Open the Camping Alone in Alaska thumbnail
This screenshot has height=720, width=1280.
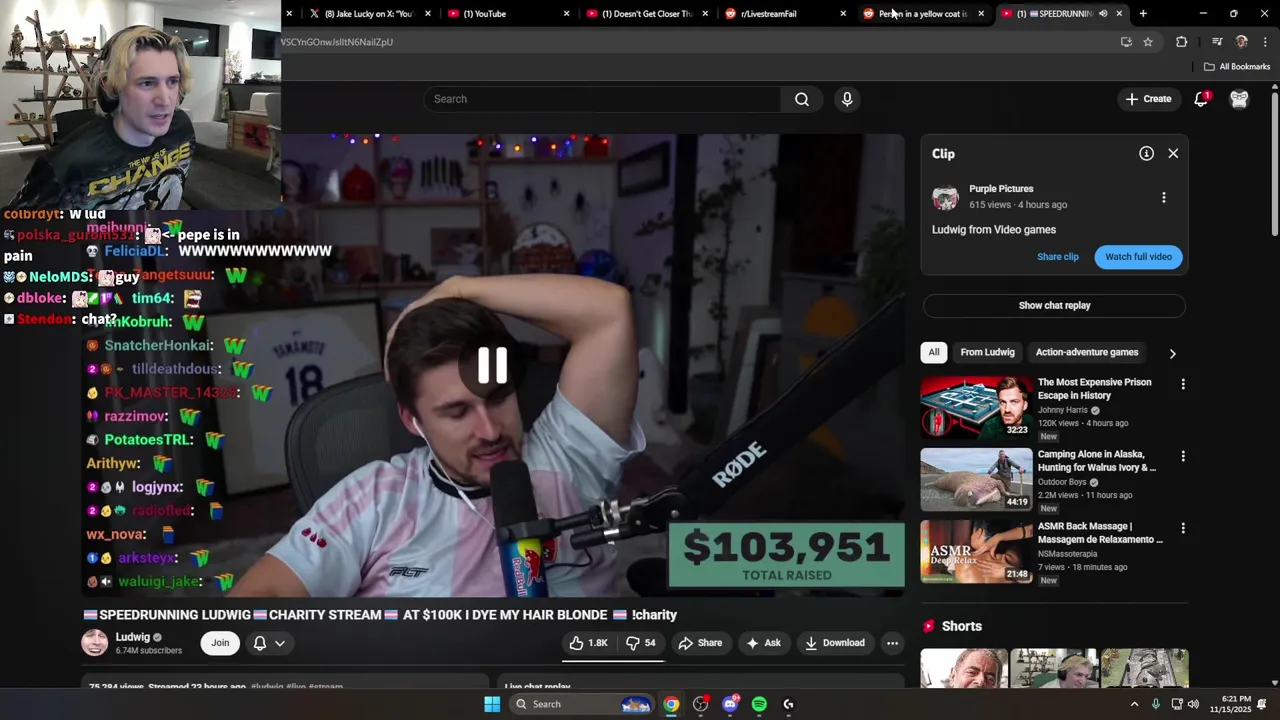pyautogui.click(x=976, y=479)
